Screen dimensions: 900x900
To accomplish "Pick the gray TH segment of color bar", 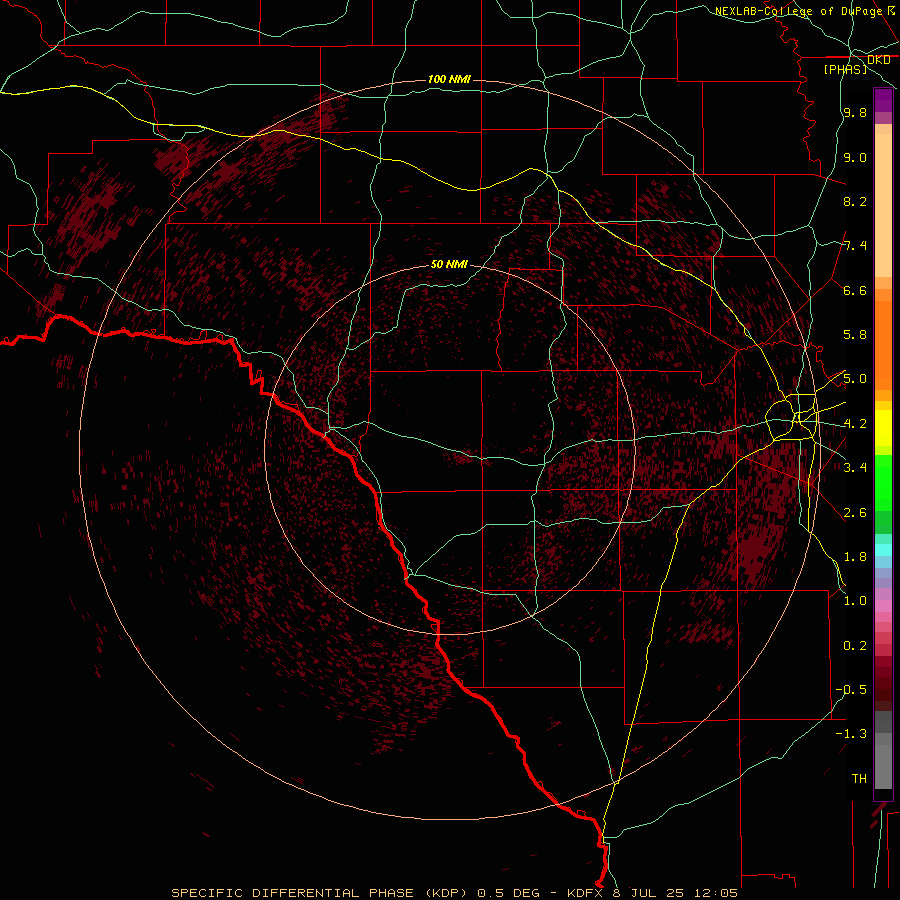I will pos(883,766).
